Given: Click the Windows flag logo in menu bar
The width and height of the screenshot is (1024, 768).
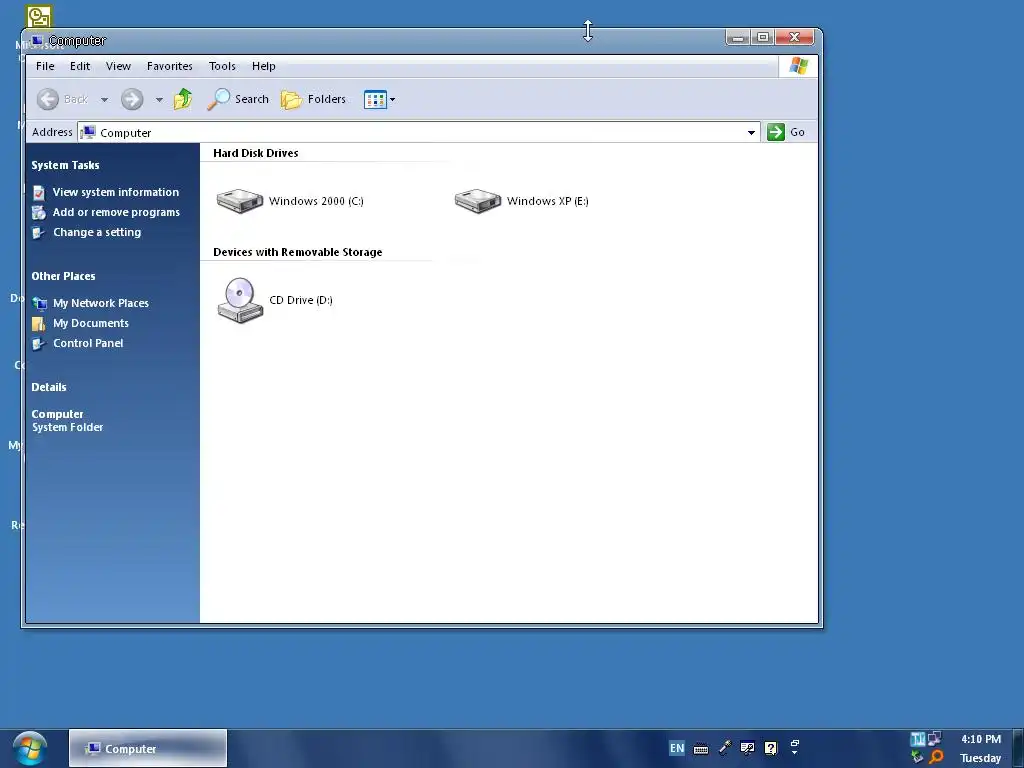Looking at the screenshot, I should 798,66.
